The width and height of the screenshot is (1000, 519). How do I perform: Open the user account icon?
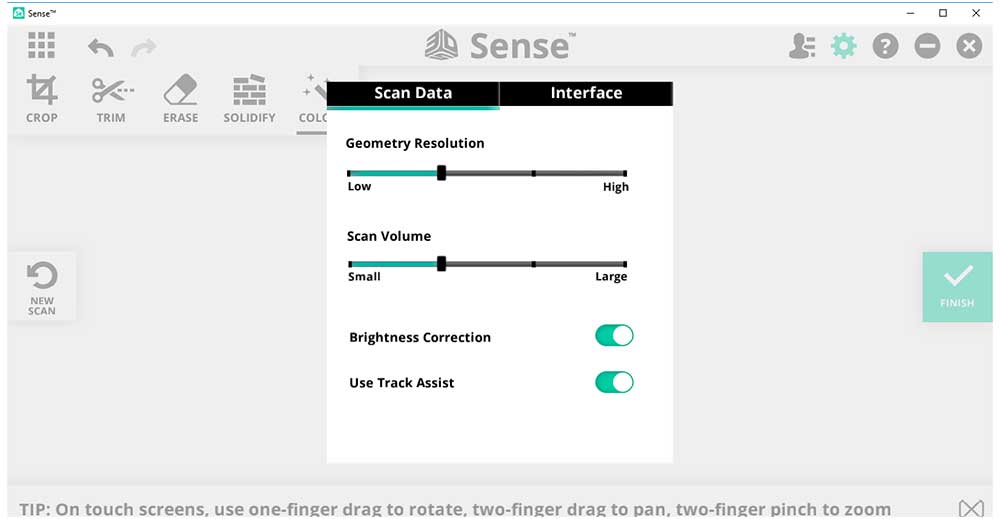point(802,46)
